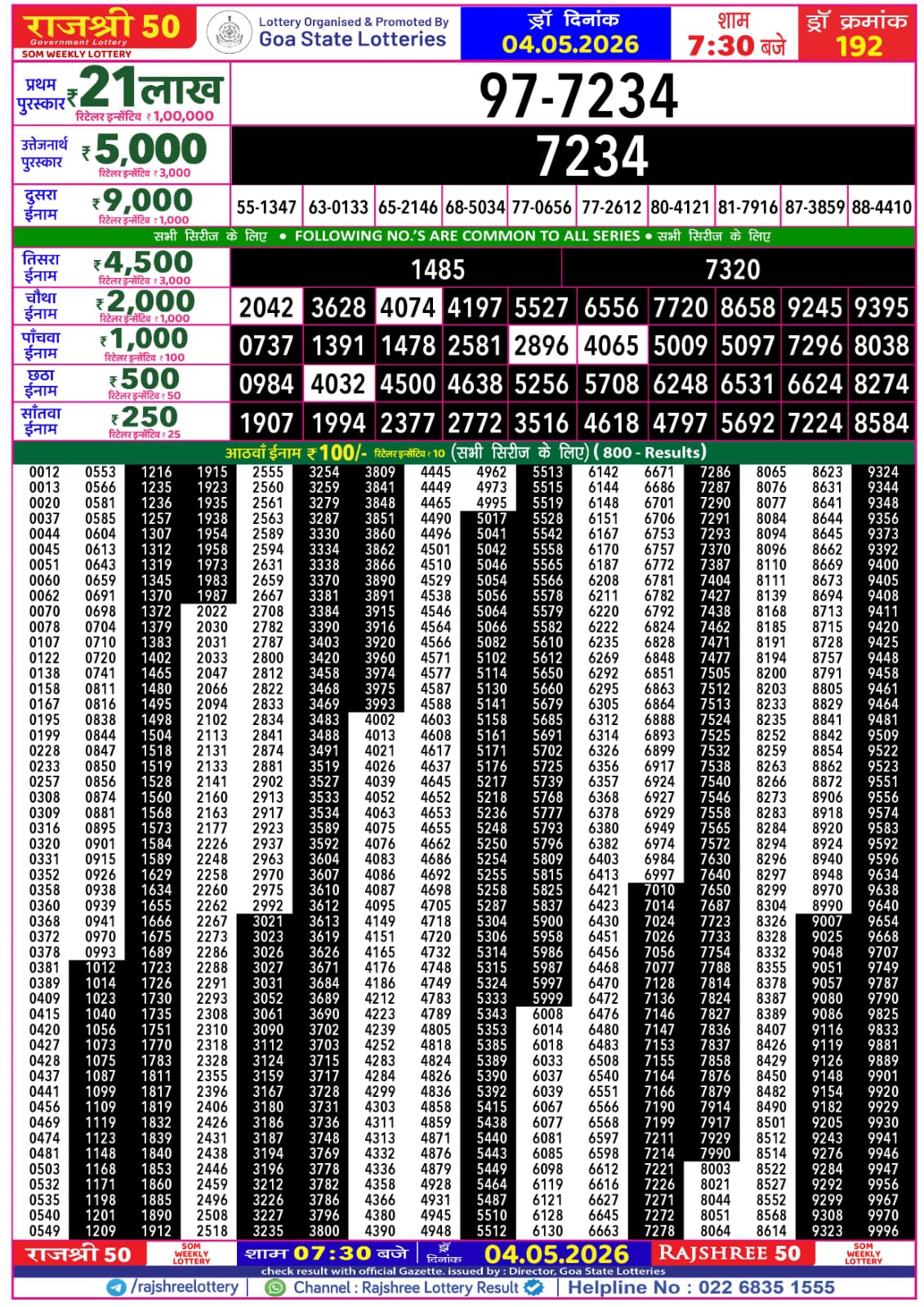Click the ₹250 seventh prize amount

click(145, 418)
